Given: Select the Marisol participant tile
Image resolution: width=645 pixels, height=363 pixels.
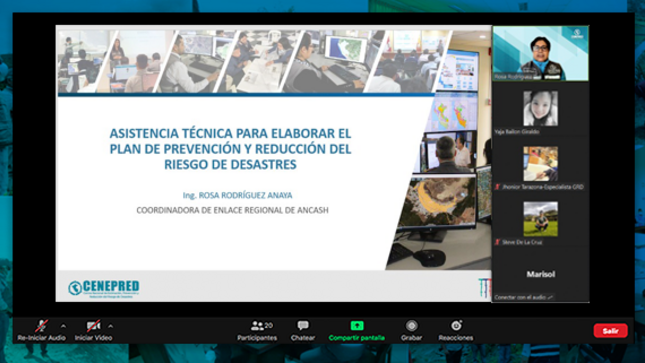Looking at the screenshot, I should pos(541,274).
